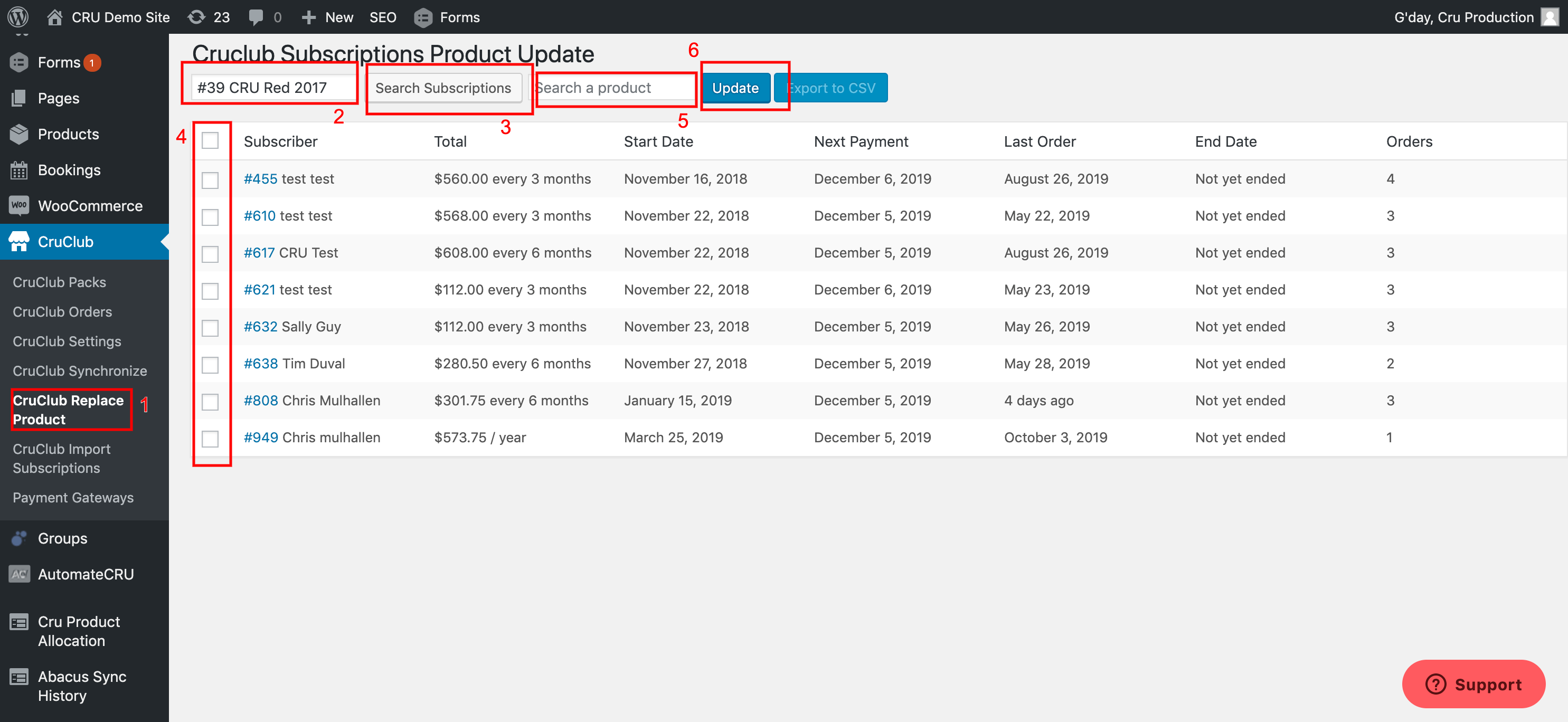The width and height of the screenshot is (1568, 722).
Task: Click the Pages sidebar icon
Action: point(19,98)
